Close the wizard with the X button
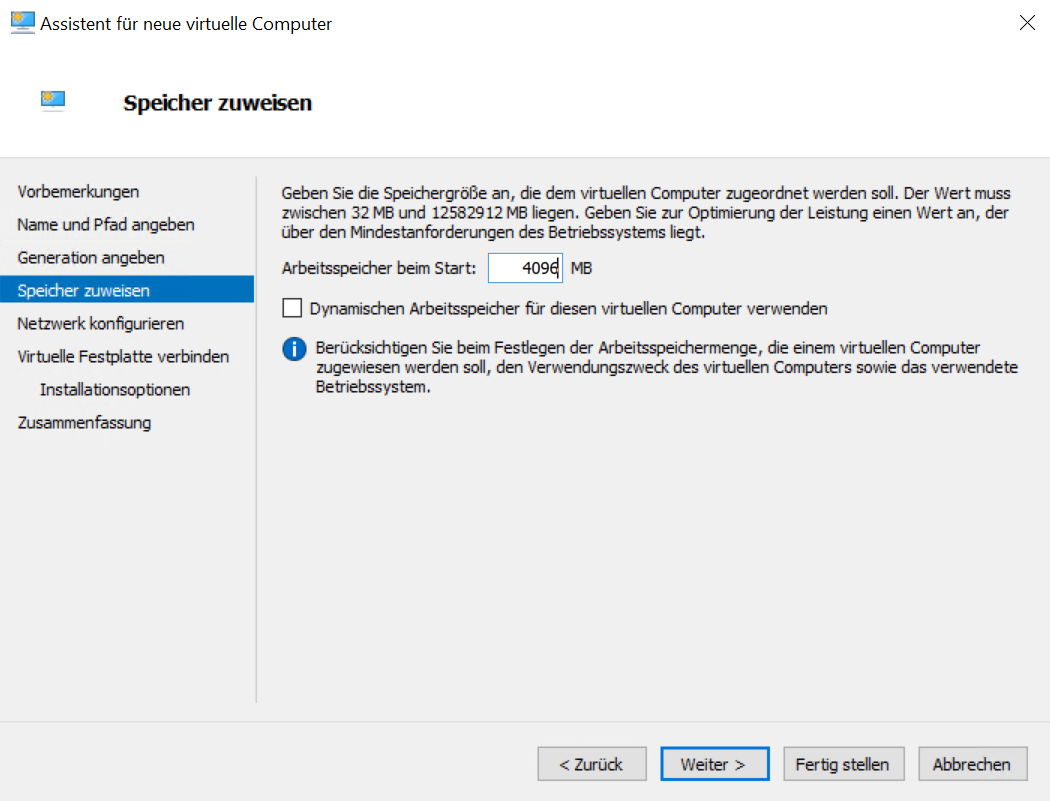Image resolution: width=1050 pixels, height=801 pixels. point(1026,23)
